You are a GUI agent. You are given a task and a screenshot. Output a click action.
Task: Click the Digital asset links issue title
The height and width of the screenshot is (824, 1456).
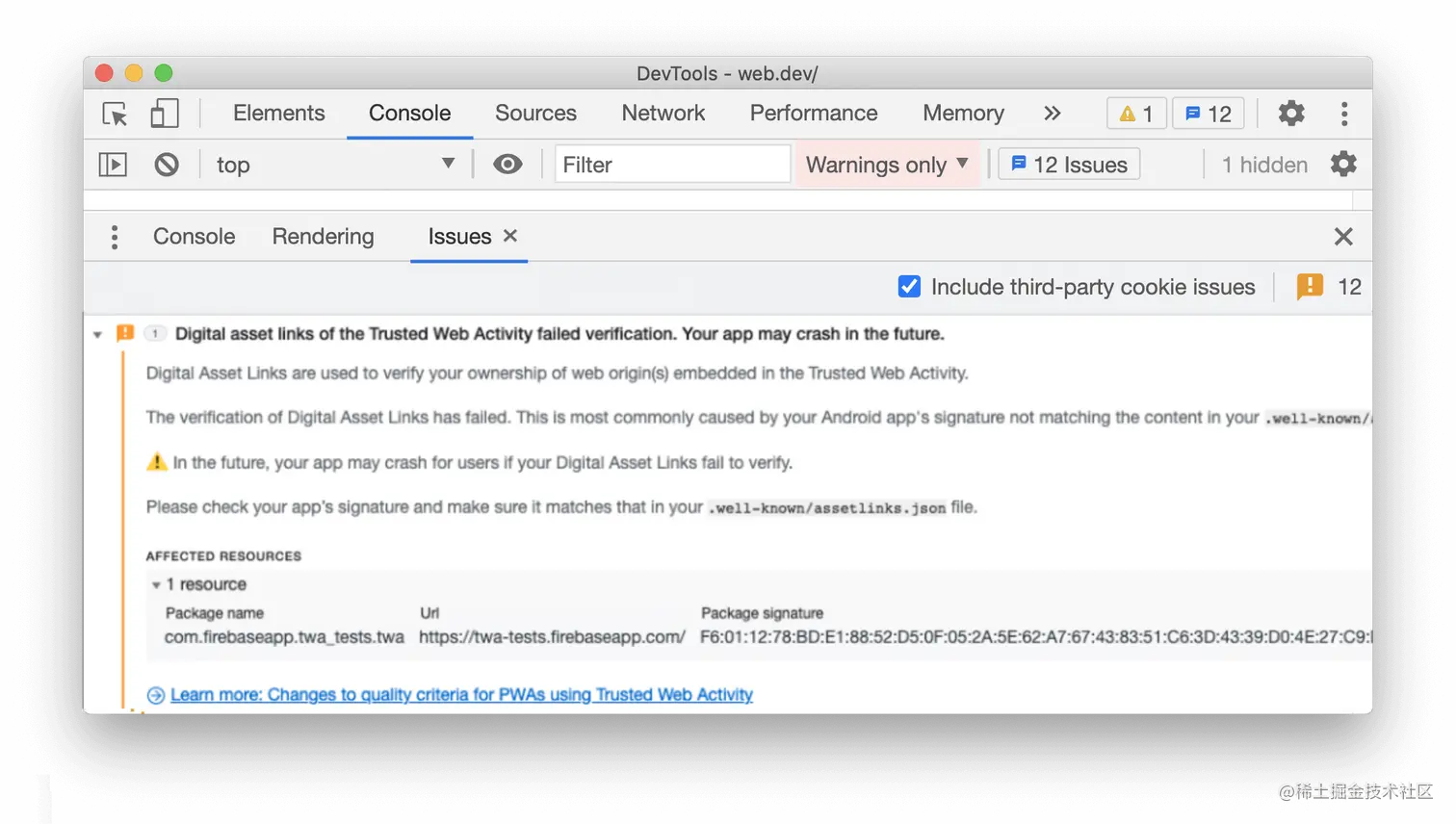559,334
